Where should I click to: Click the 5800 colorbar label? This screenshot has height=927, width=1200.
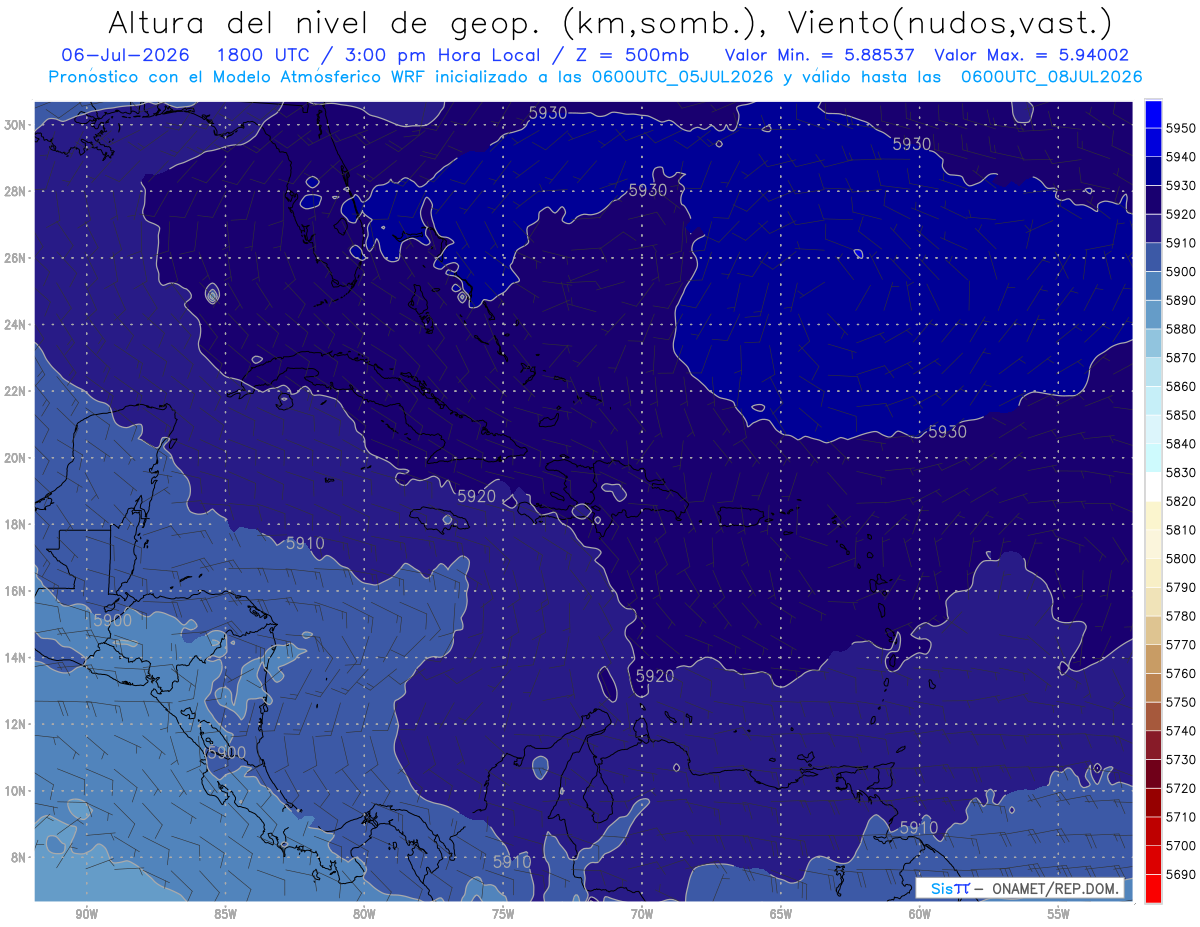[x=1182, y=558]
